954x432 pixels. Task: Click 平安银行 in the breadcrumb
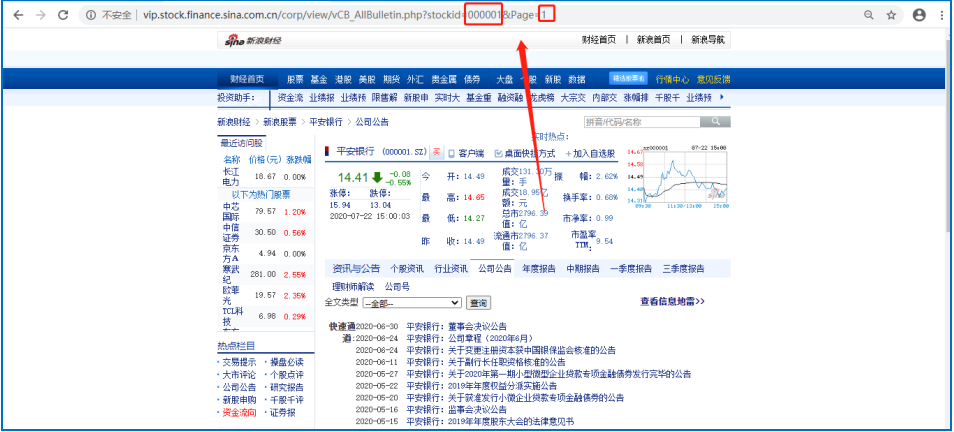326,122
